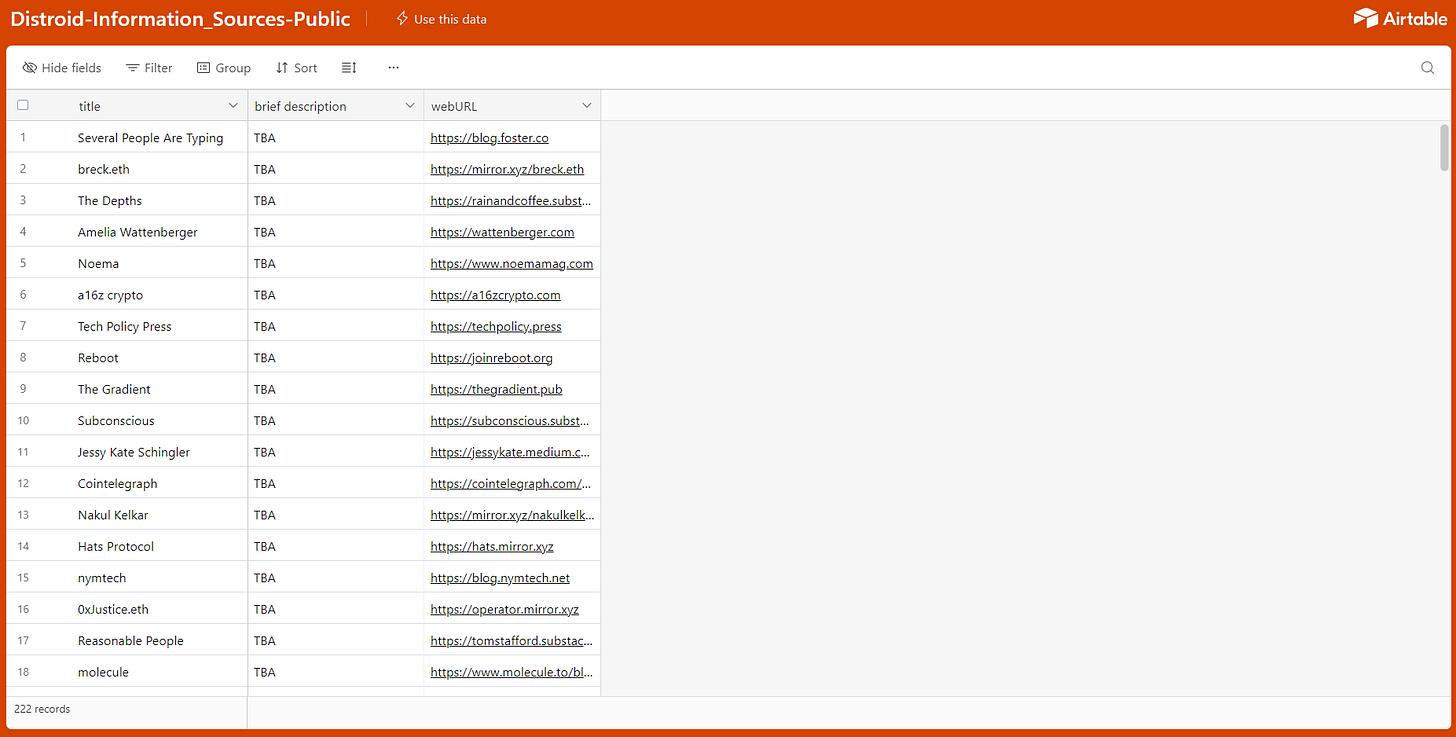Click the vertical scrollbar thumb
This screenshot has width=1456, height=737.
pyautogui.click(x=1443, y=147)
